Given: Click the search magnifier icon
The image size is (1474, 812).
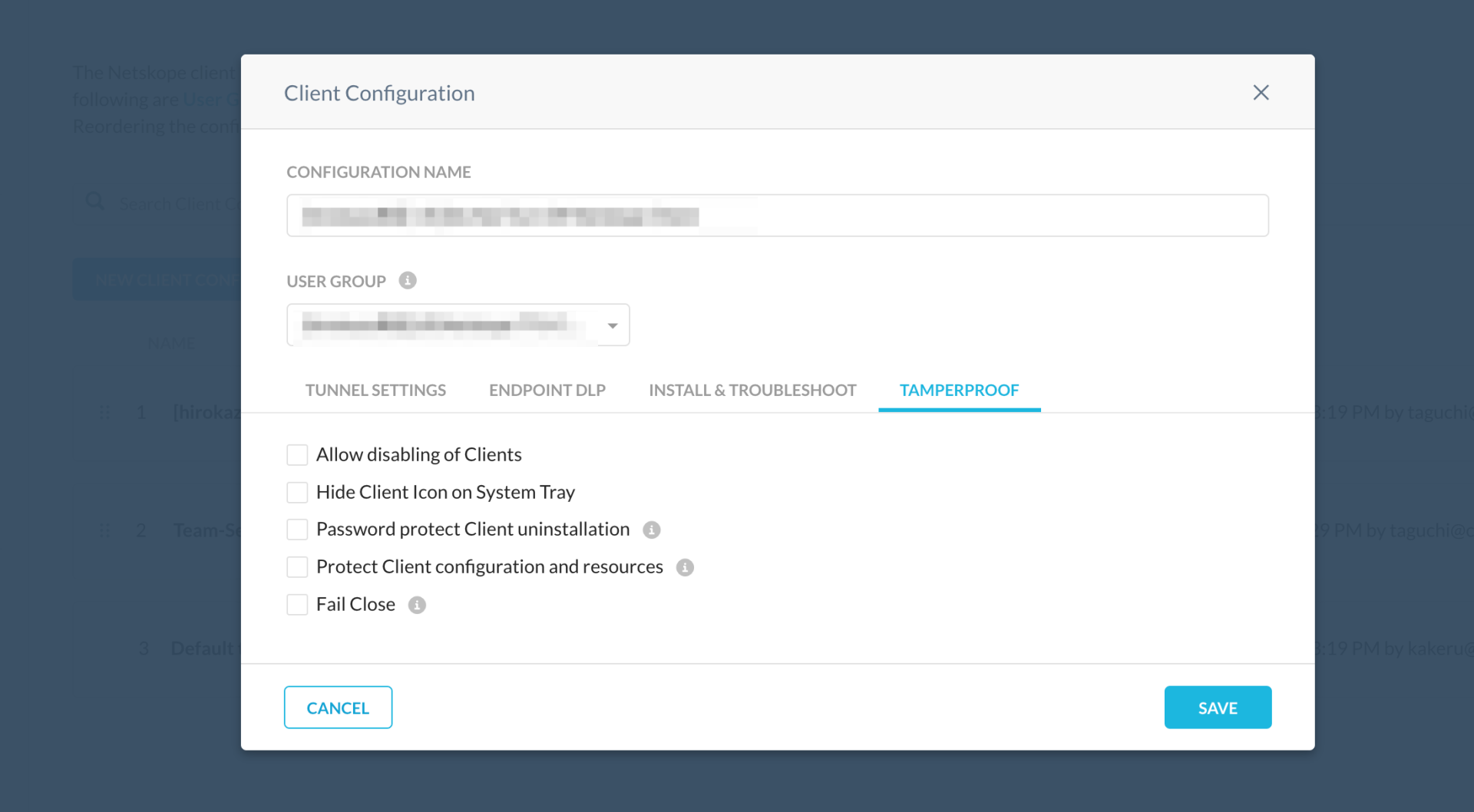Looking at the screenshot, I should [94, 201].
